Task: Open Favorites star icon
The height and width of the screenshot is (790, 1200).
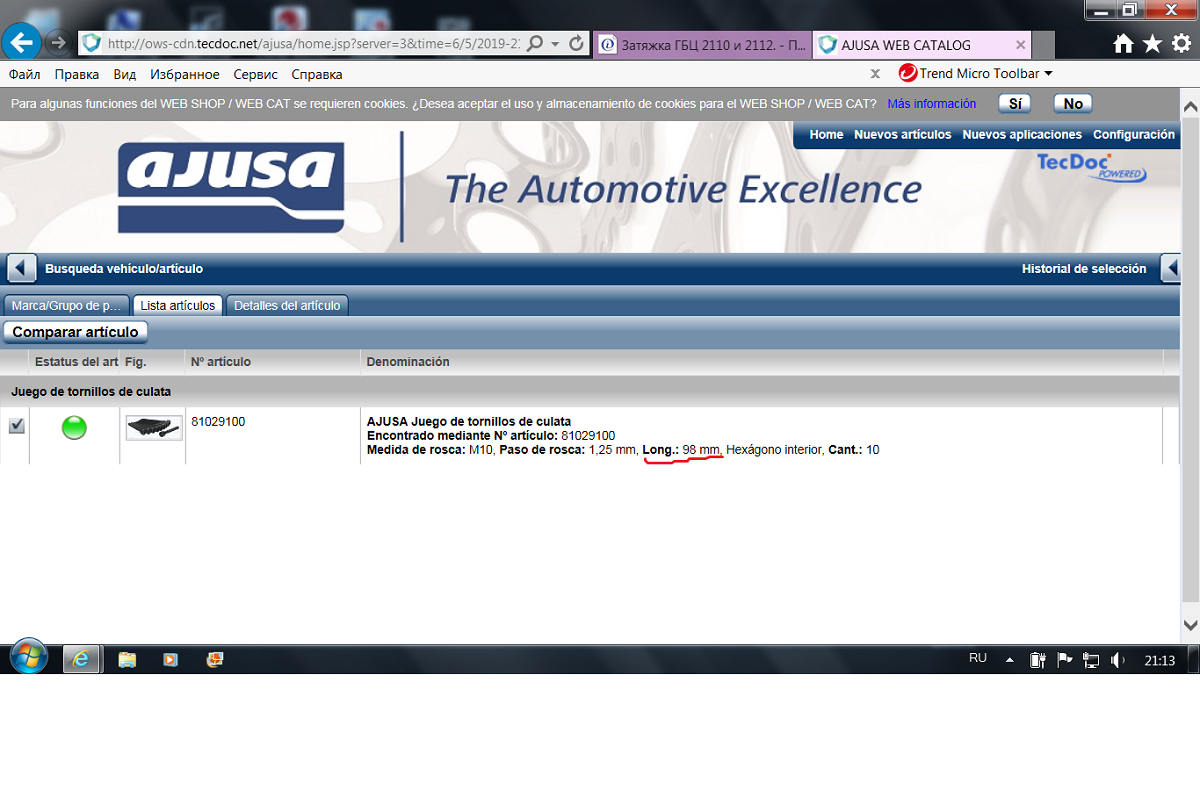Action: click(x=1153, y=43)
